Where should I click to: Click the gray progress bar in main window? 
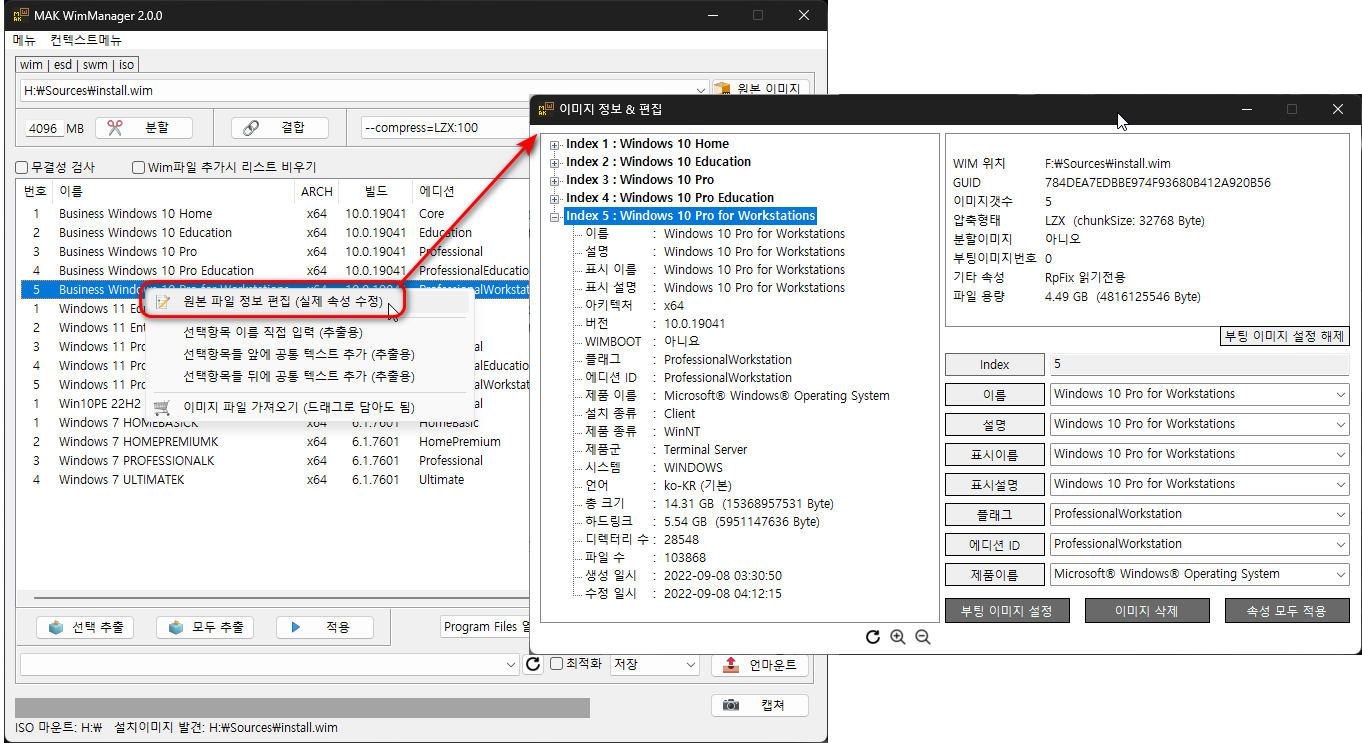[302, 708]
